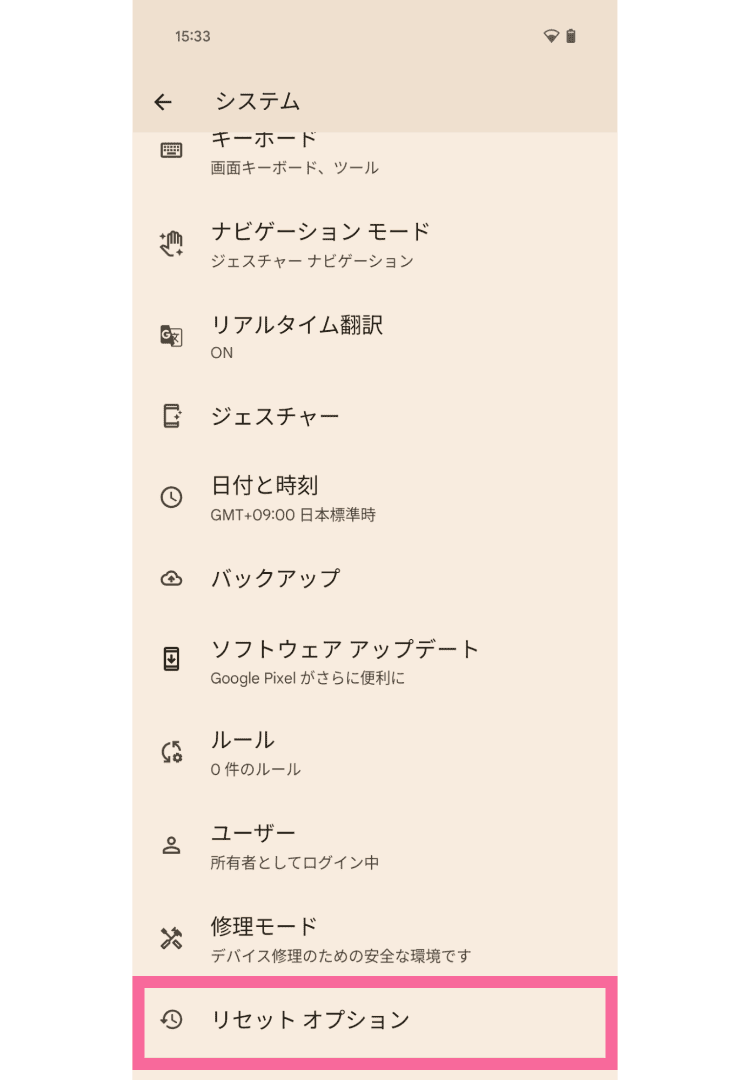This screenshot has height=1080, width=750.
Task: Select バックアップ entry
Action: click(x=275, y=578)
